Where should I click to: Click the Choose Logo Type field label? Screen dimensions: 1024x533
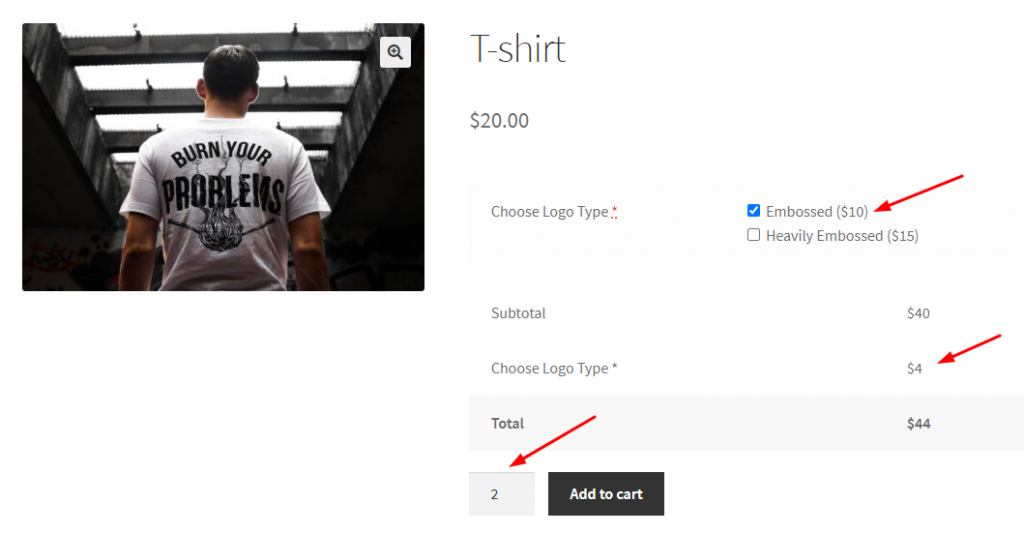[549, 212]
